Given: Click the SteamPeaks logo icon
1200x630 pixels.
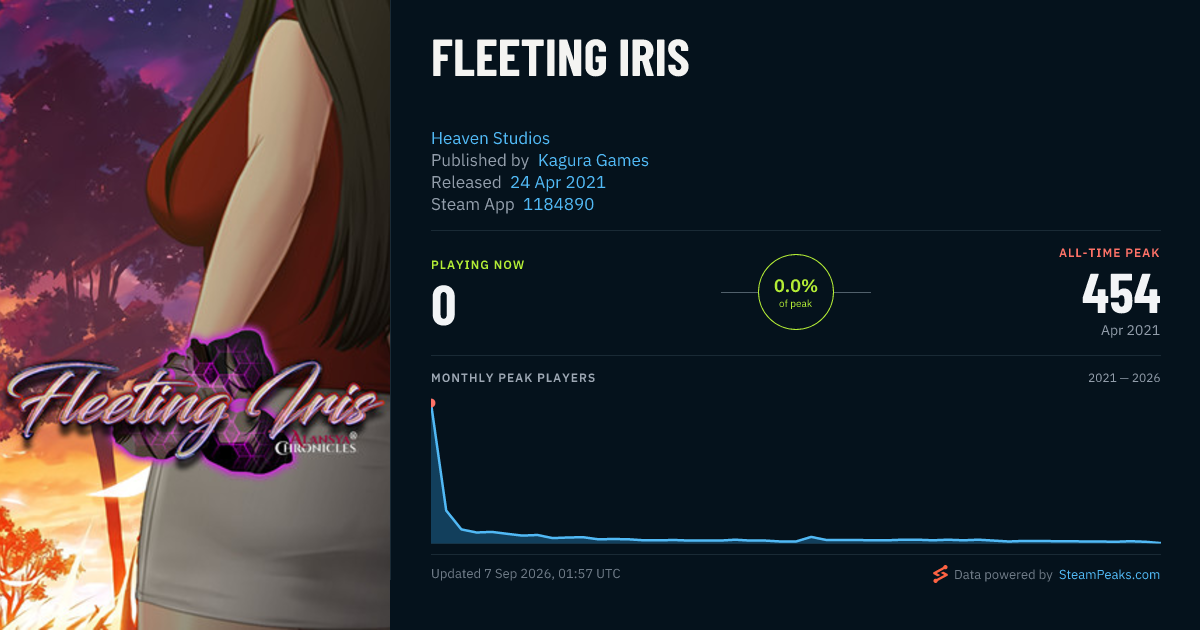Looking at the screenshot, I should 940,574.
